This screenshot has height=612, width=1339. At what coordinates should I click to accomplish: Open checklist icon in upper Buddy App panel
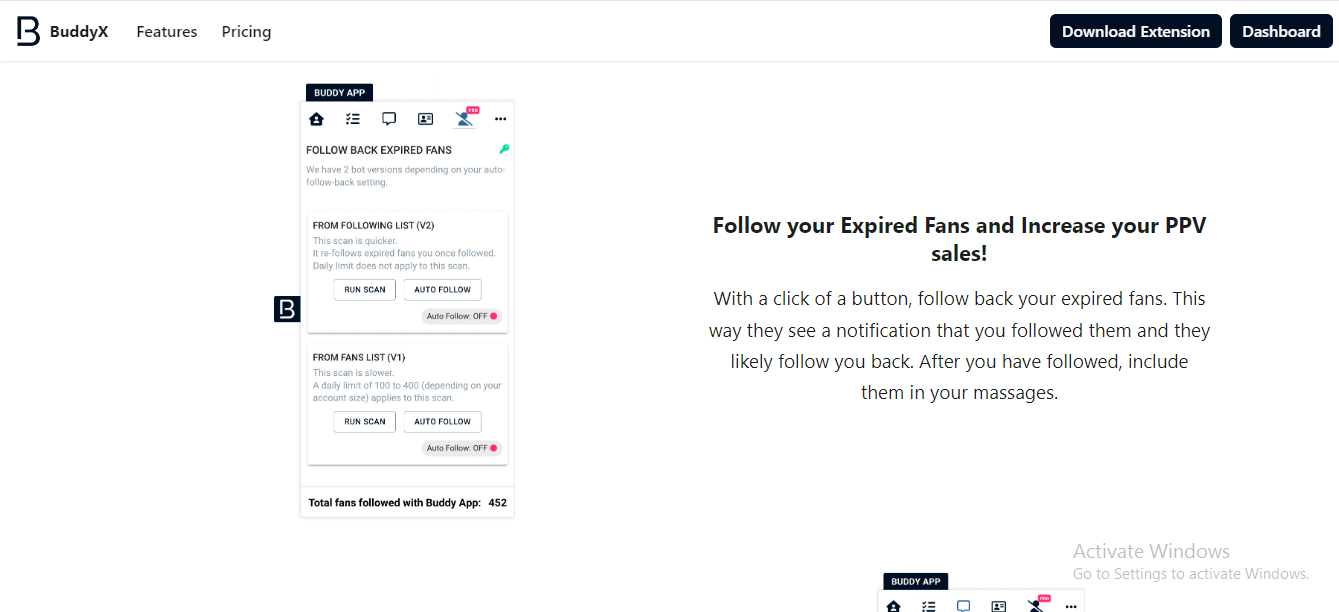click(353, 119)
